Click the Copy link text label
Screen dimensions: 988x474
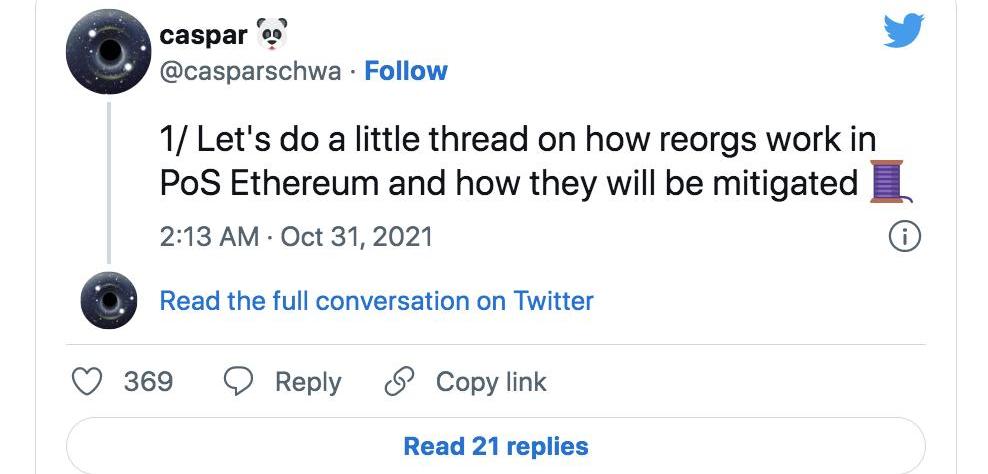(491, 382)
